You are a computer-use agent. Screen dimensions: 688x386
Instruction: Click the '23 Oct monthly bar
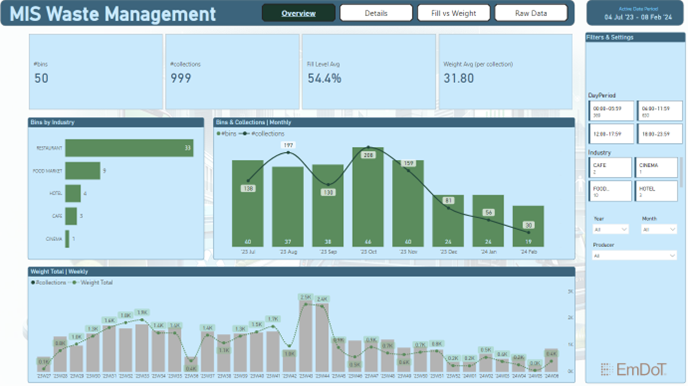(368, 197)
